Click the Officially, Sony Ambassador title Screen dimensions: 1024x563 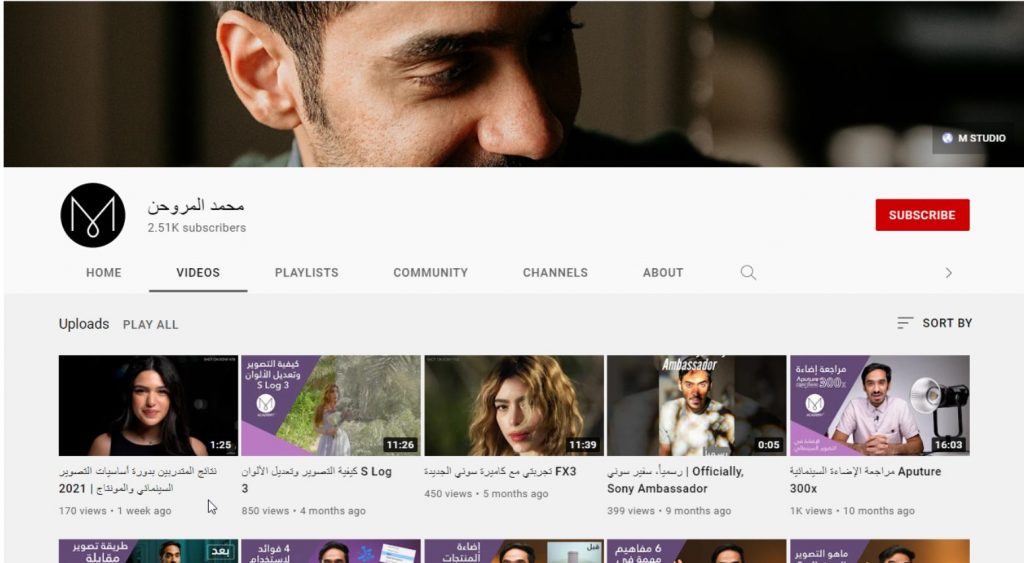click(x=675, y=479)
